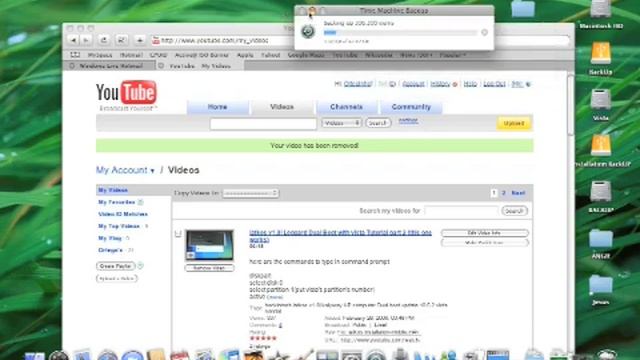Select My Videos in the sidebar
The image size is (640, 360).
[x=113, y=190]
